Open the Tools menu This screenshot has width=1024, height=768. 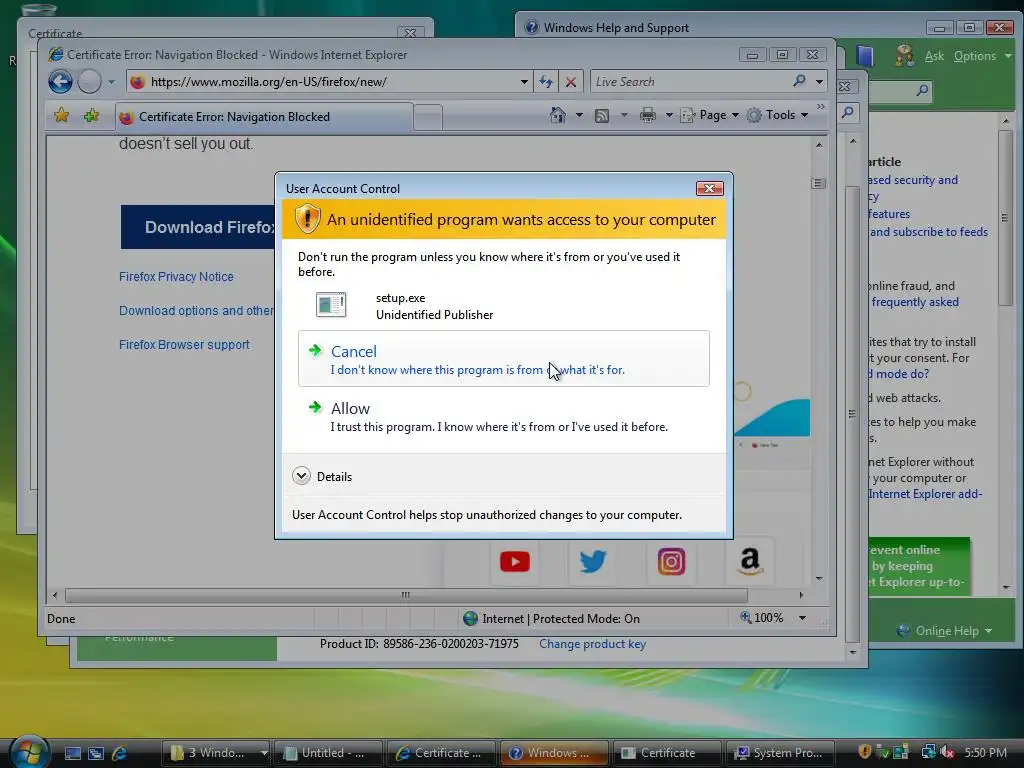coord(778,115)
